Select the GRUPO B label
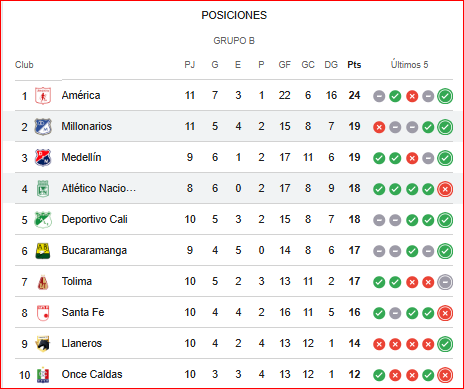This screenshot has width=464, height=389. [x=234, y=41]
